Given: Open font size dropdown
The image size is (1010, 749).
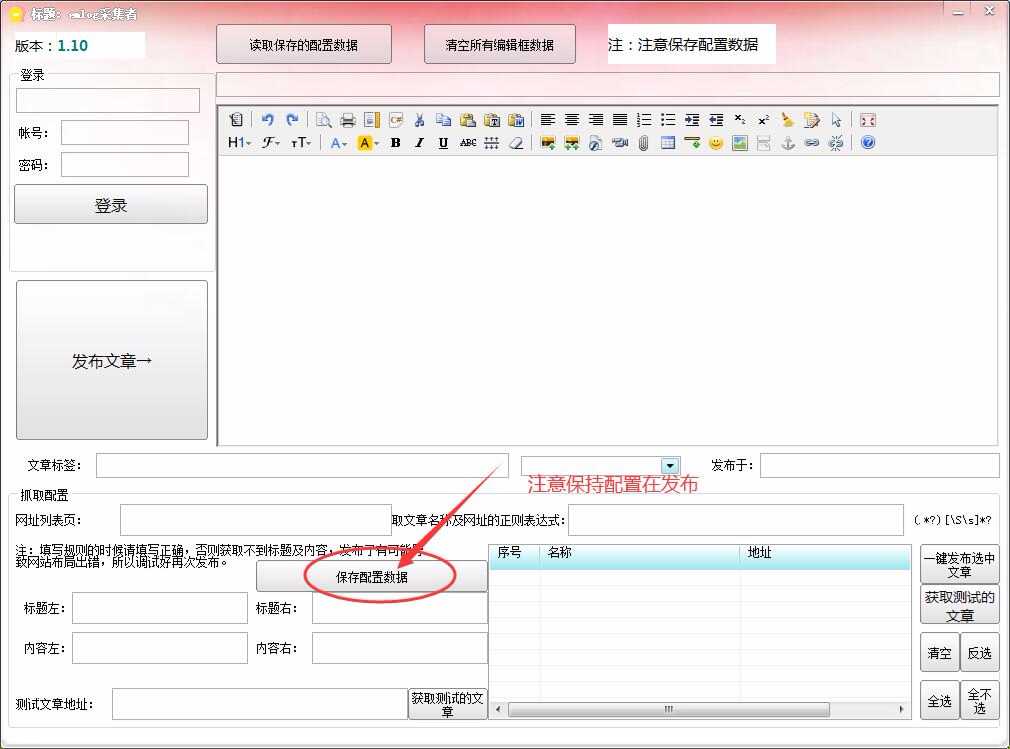Looking at the screenshot, I should [301, 142].
